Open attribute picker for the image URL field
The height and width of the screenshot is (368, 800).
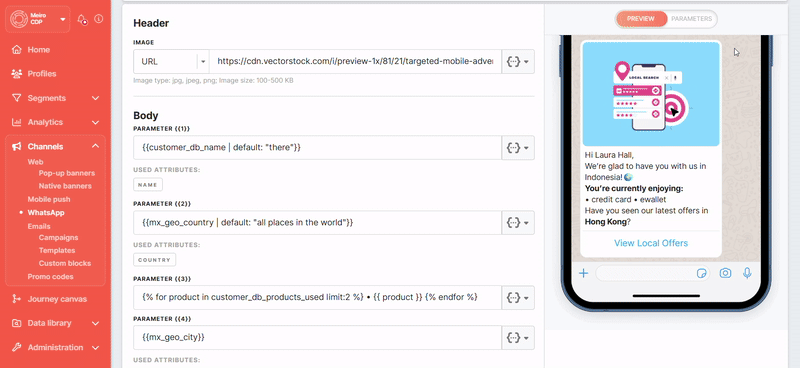518,61
